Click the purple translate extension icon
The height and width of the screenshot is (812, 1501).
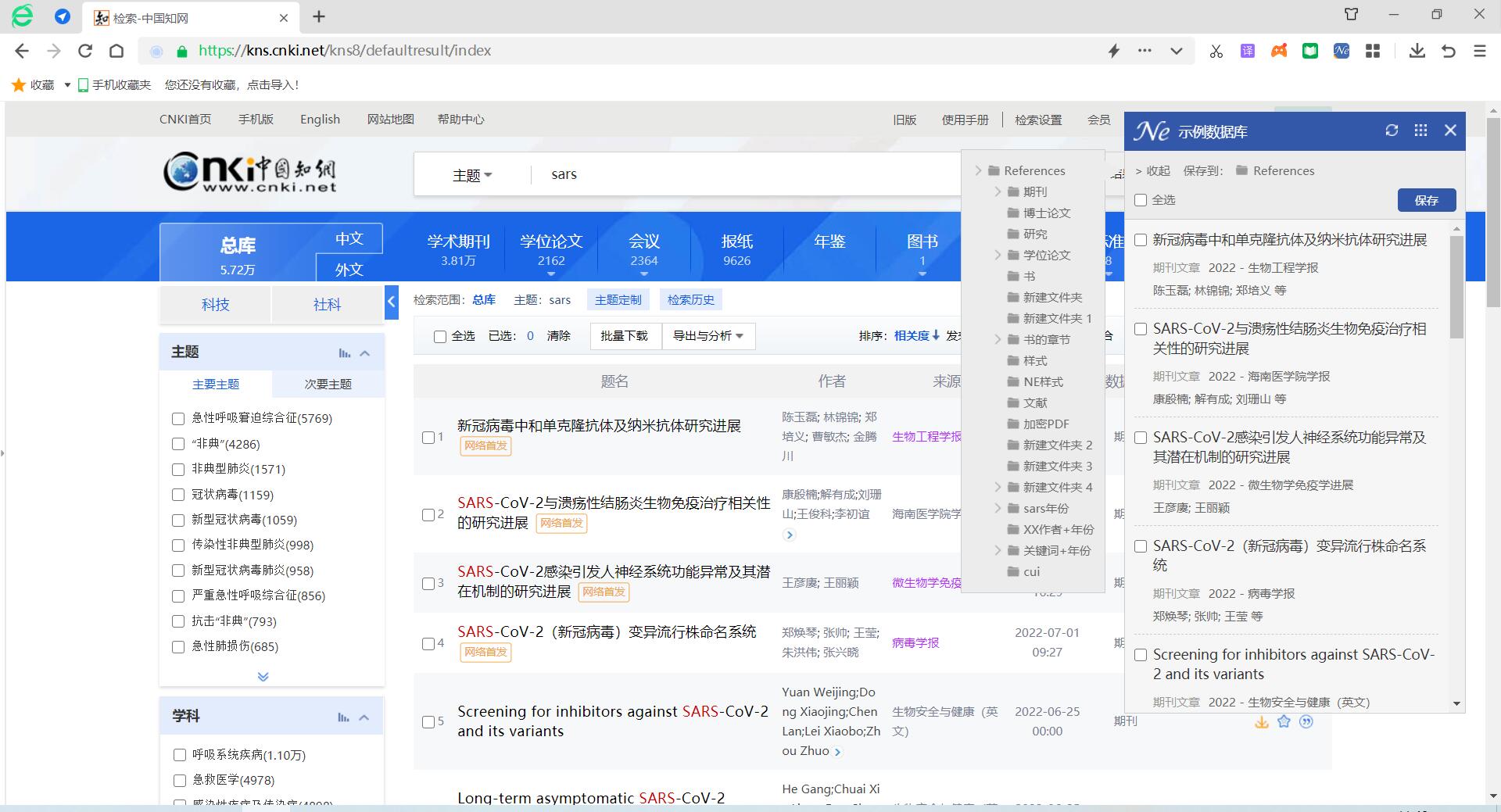tap(1248, 51)
